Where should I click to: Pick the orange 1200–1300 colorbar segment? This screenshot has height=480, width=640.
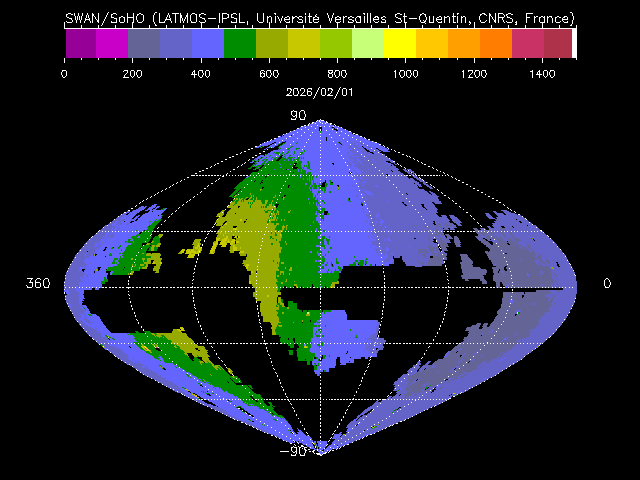[464, 43]
